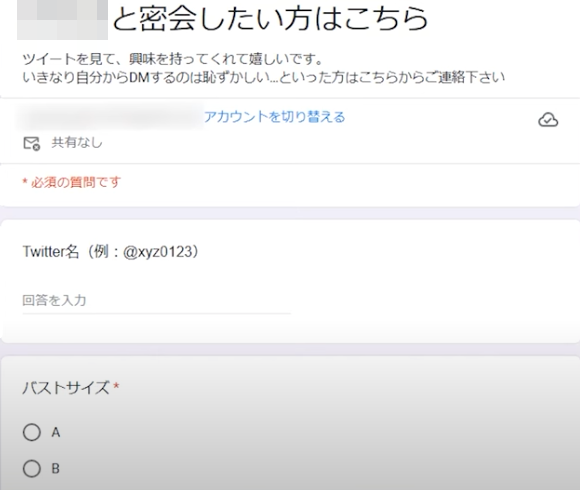Click the description line about DMするのは恥ずかしい
Screen dimensions: 580x490
tap(264, 77)
